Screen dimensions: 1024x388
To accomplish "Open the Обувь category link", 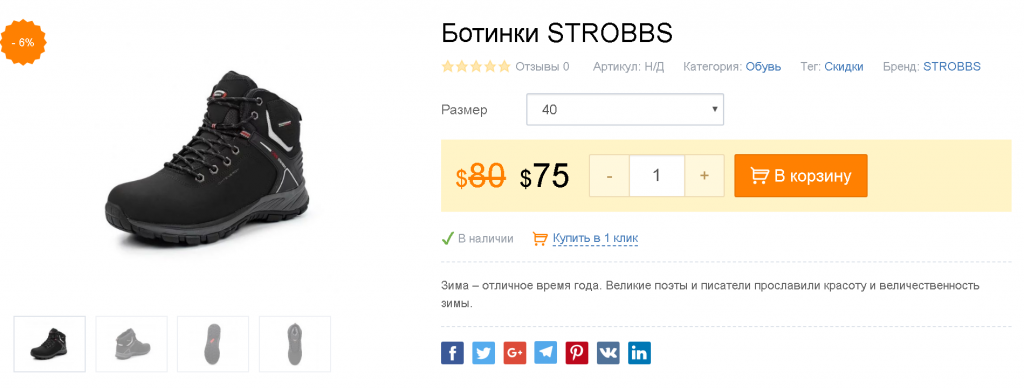I will tap(763, 67).
